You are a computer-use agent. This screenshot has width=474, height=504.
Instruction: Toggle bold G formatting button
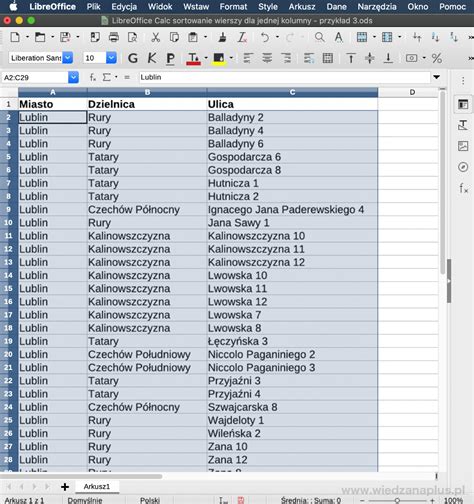point(133,58)
